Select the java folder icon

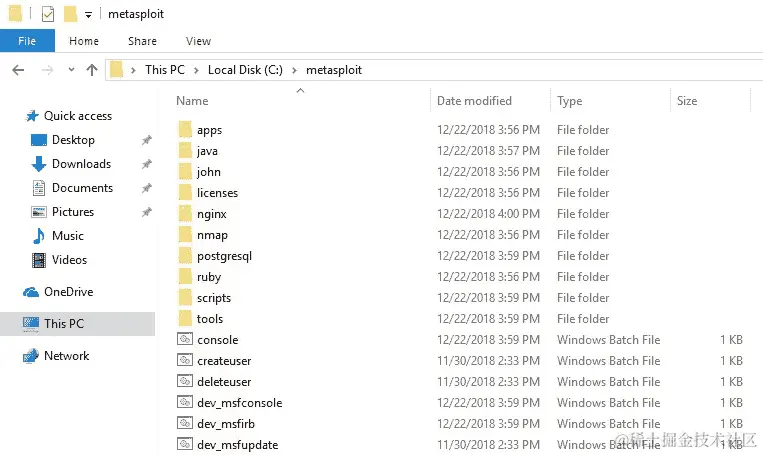(x=185, y=150)
